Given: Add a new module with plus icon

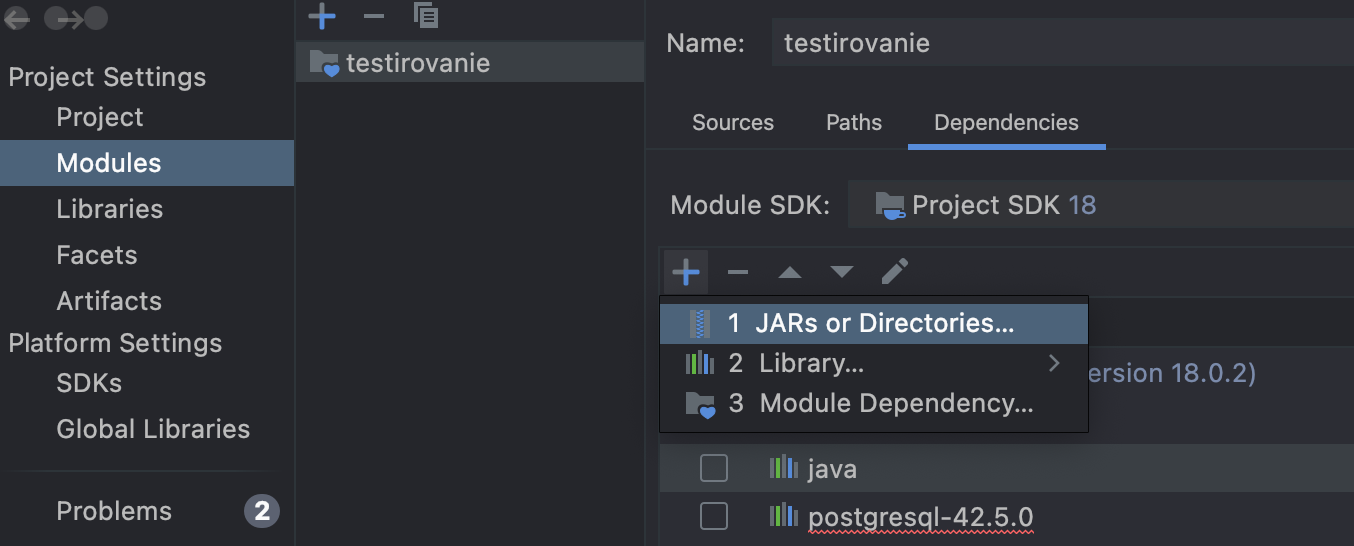Looking at the screenshot, I should tap(321, 16).
